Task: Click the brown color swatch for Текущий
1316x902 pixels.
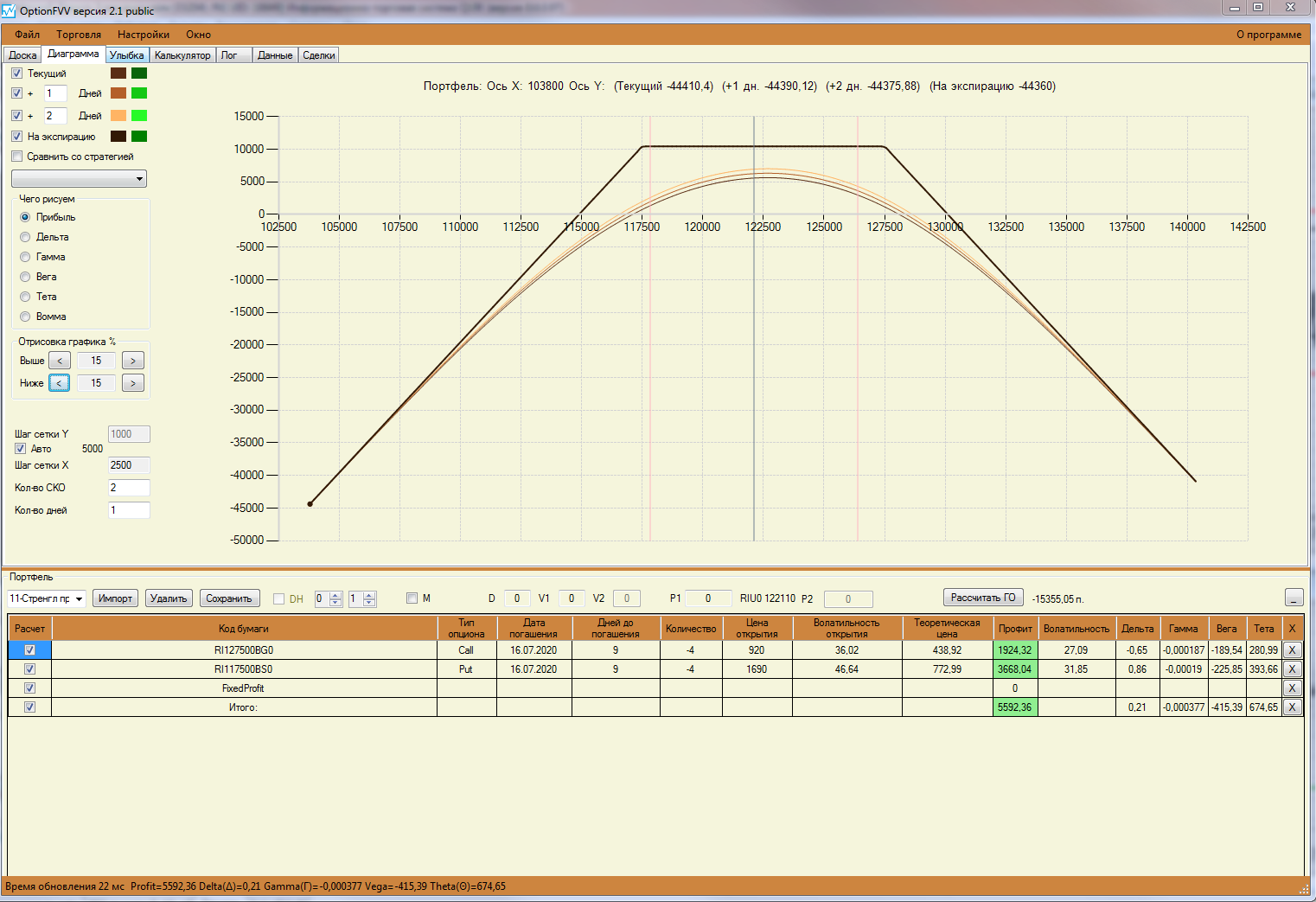Action: pos(118,74)
